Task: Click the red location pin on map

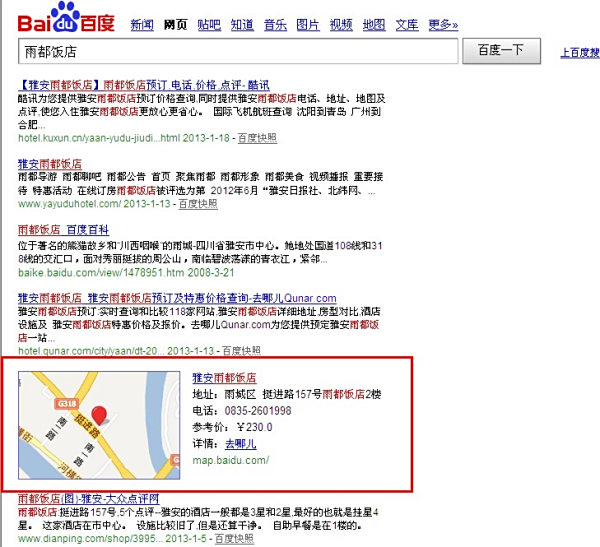Action: 99,415
